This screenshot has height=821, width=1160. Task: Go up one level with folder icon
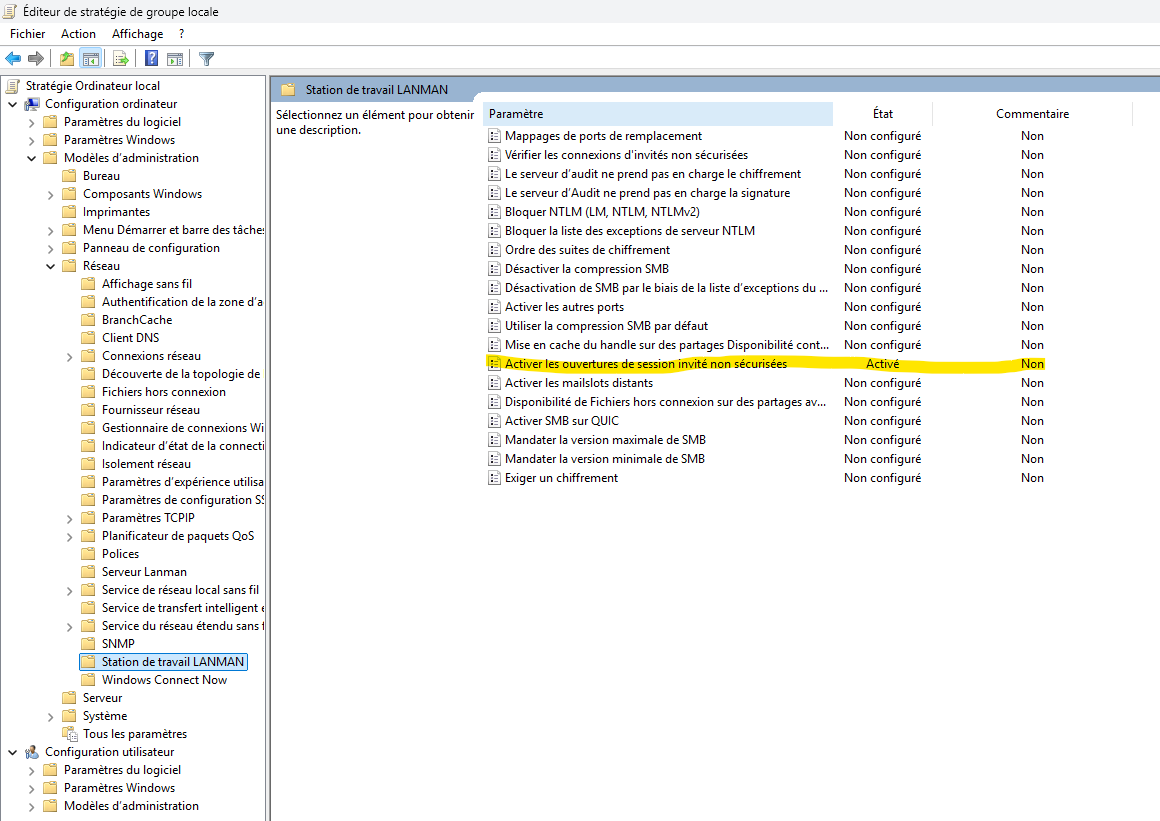point(67,58)
